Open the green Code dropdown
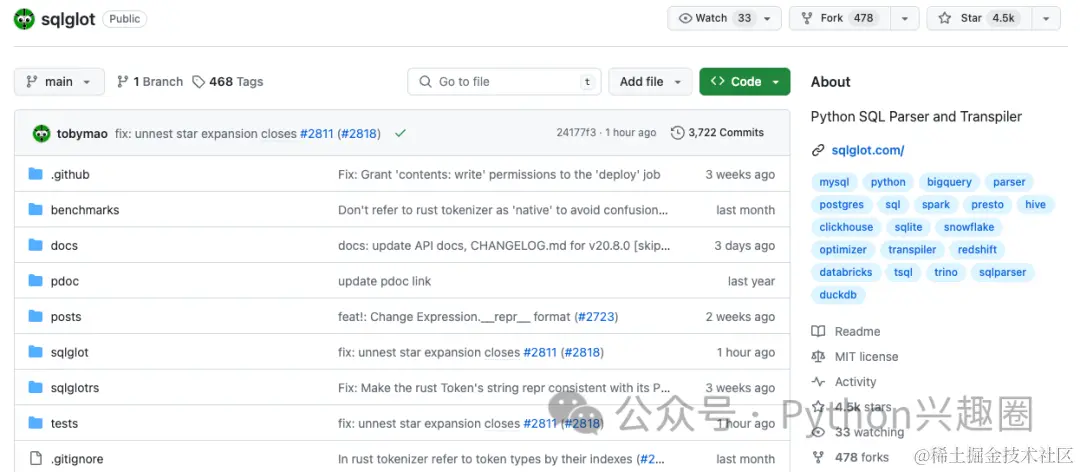Viewport: 1080px width, 472px height. pos(745,81)
